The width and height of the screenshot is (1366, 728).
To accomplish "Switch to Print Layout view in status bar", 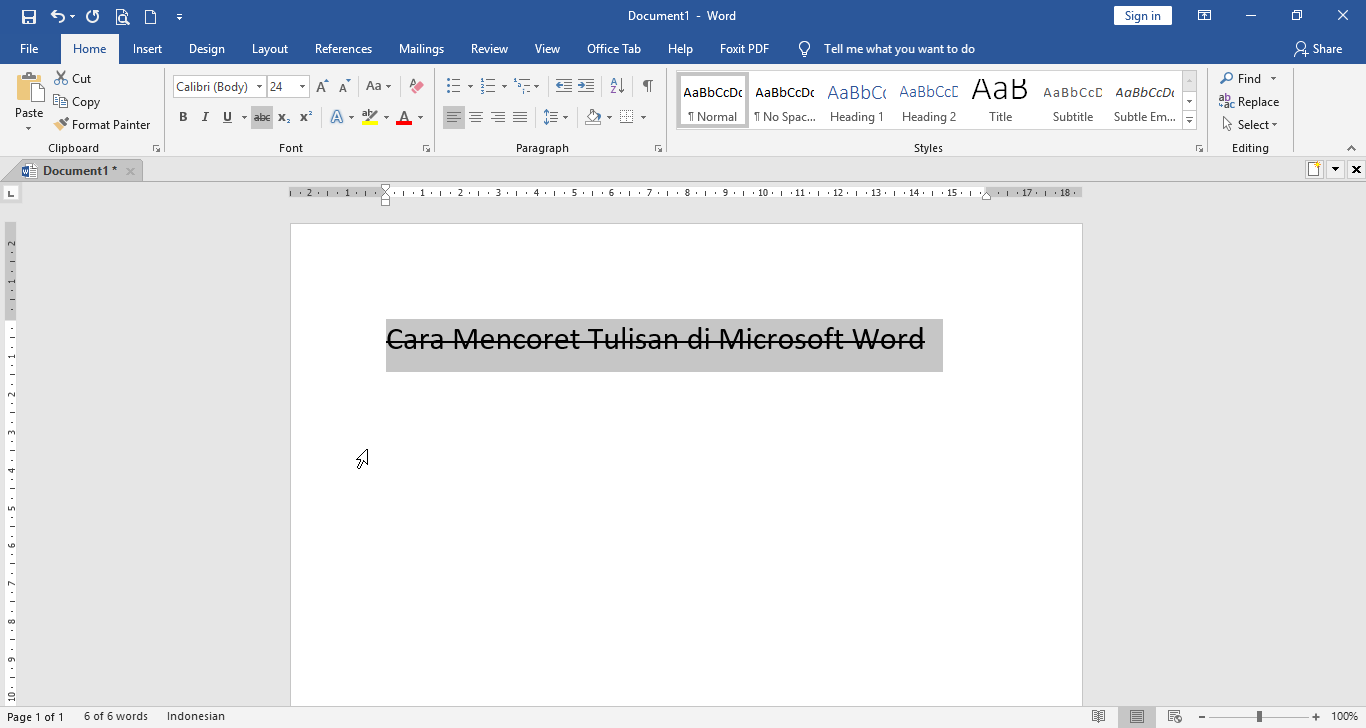I will (1137, 716).
